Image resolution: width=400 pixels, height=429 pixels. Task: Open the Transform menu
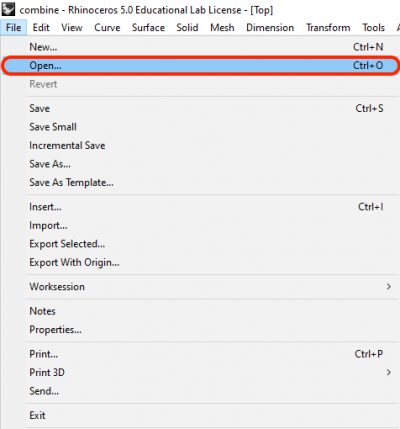tap(328, 27)
